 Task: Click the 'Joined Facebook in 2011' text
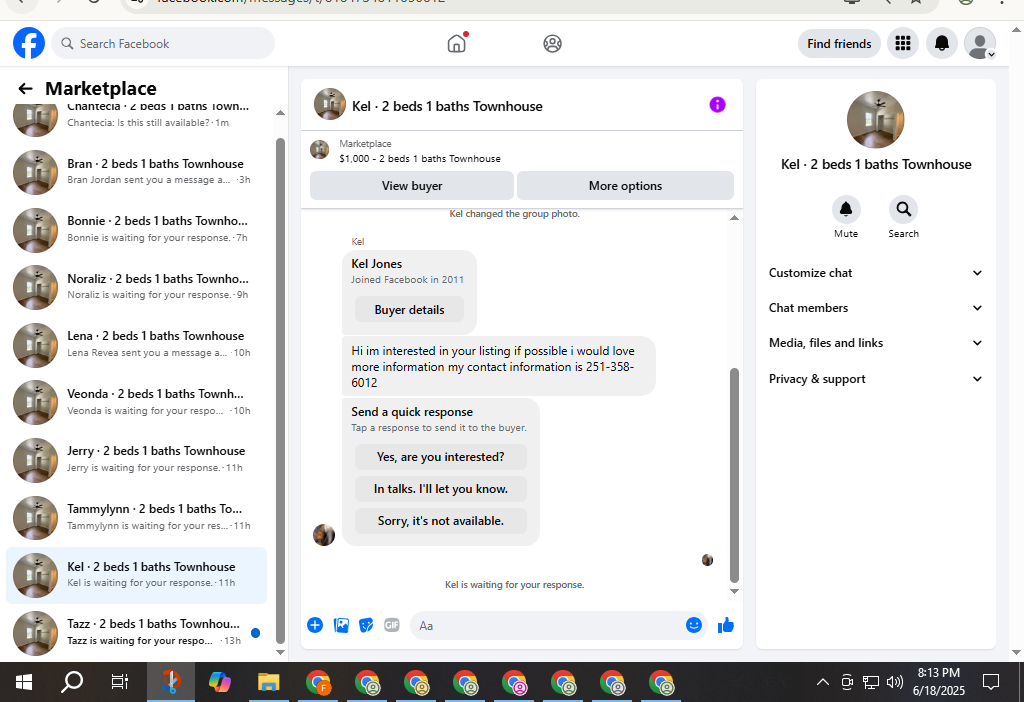click(408, 279)
